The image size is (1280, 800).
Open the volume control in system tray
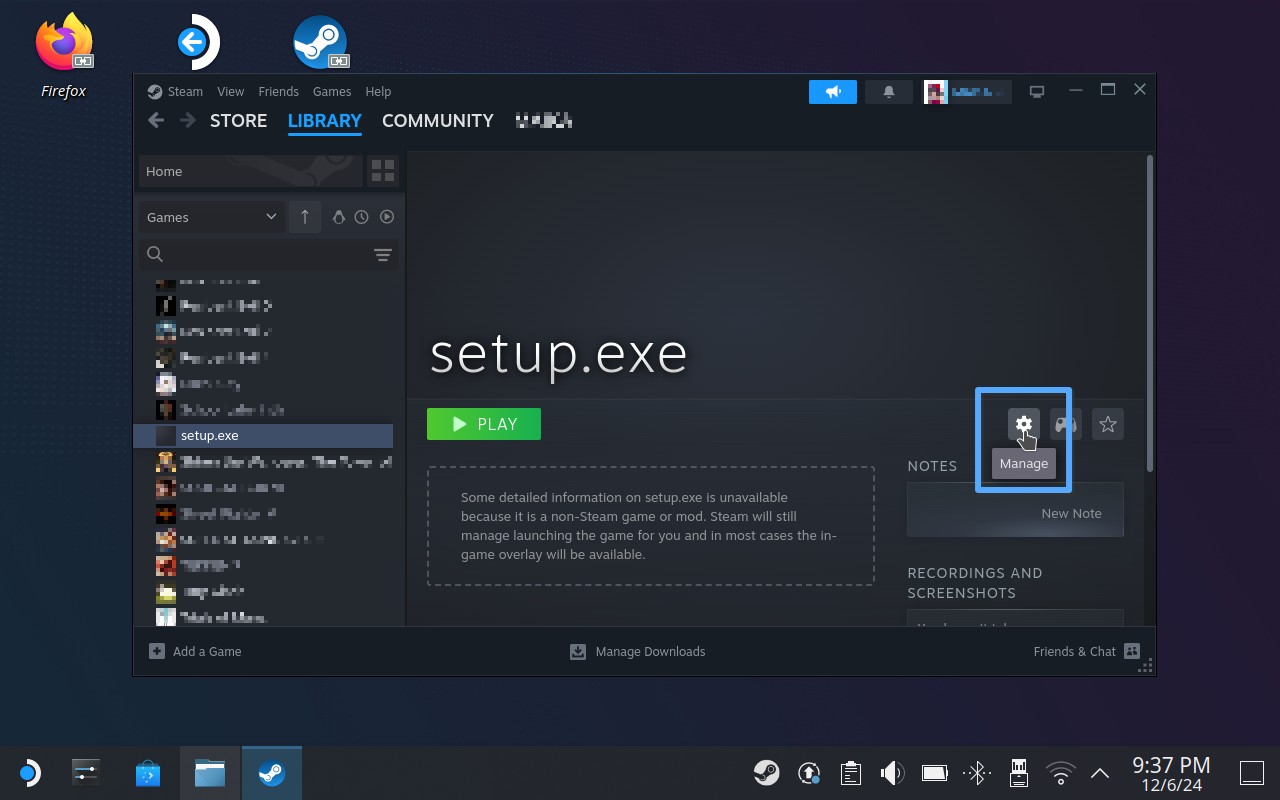tap(891, 773)
